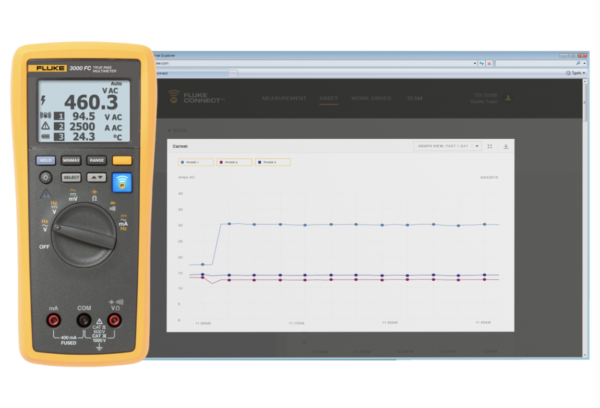Push the HOLD button on the multimeter
This screenshot has height=408, width=600.
coord(46,160)
